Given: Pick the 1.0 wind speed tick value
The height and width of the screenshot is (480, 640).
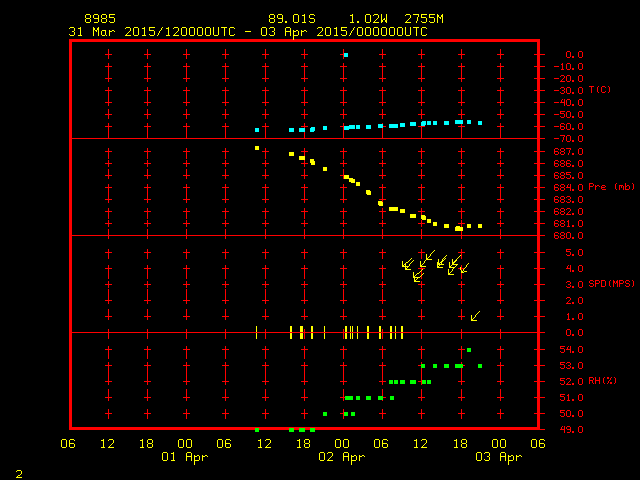Looking at the screenshot, I should (574, 317).
